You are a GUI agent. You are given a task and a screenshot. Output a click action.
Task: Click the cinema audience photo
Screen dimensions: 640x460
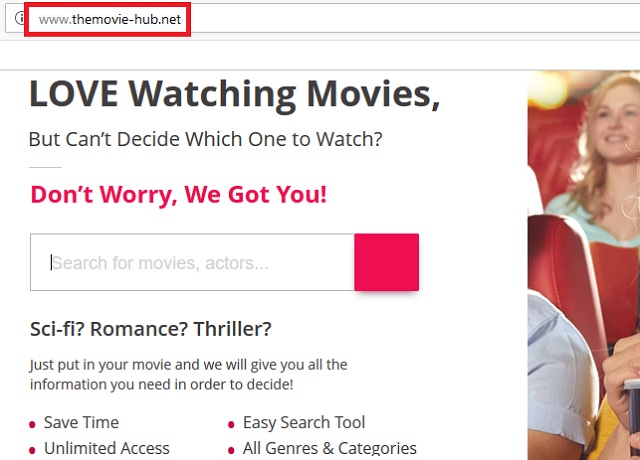click(x=584, y=265)
